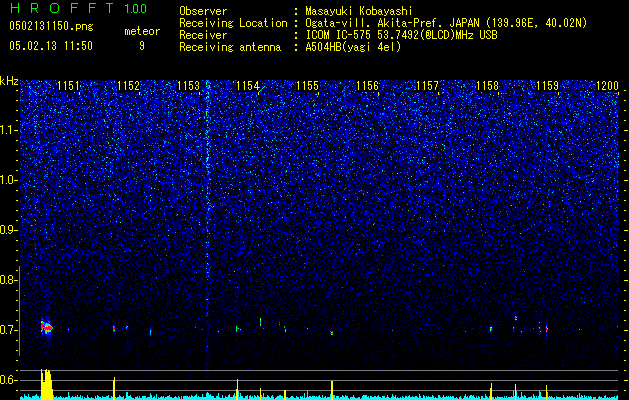Viewport: 629px width, 400px height.
Task: Click time marker 1158
Action: 487,85
